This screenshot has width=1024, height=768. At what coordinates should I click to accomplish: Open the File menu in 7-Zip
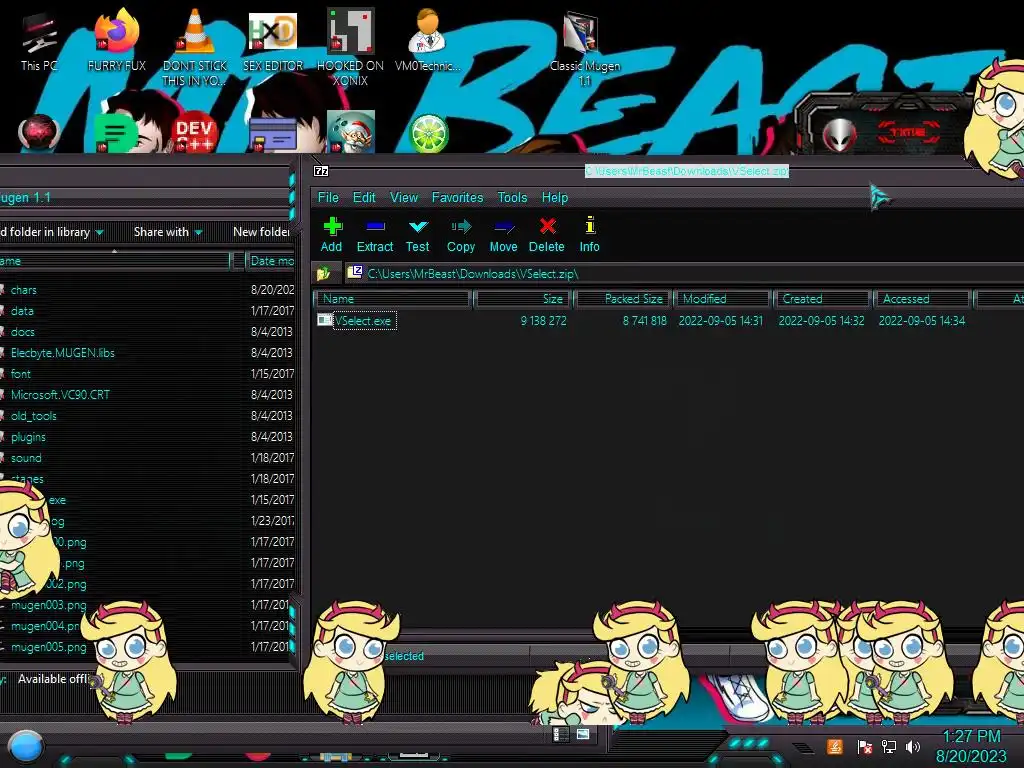(328, 197)
